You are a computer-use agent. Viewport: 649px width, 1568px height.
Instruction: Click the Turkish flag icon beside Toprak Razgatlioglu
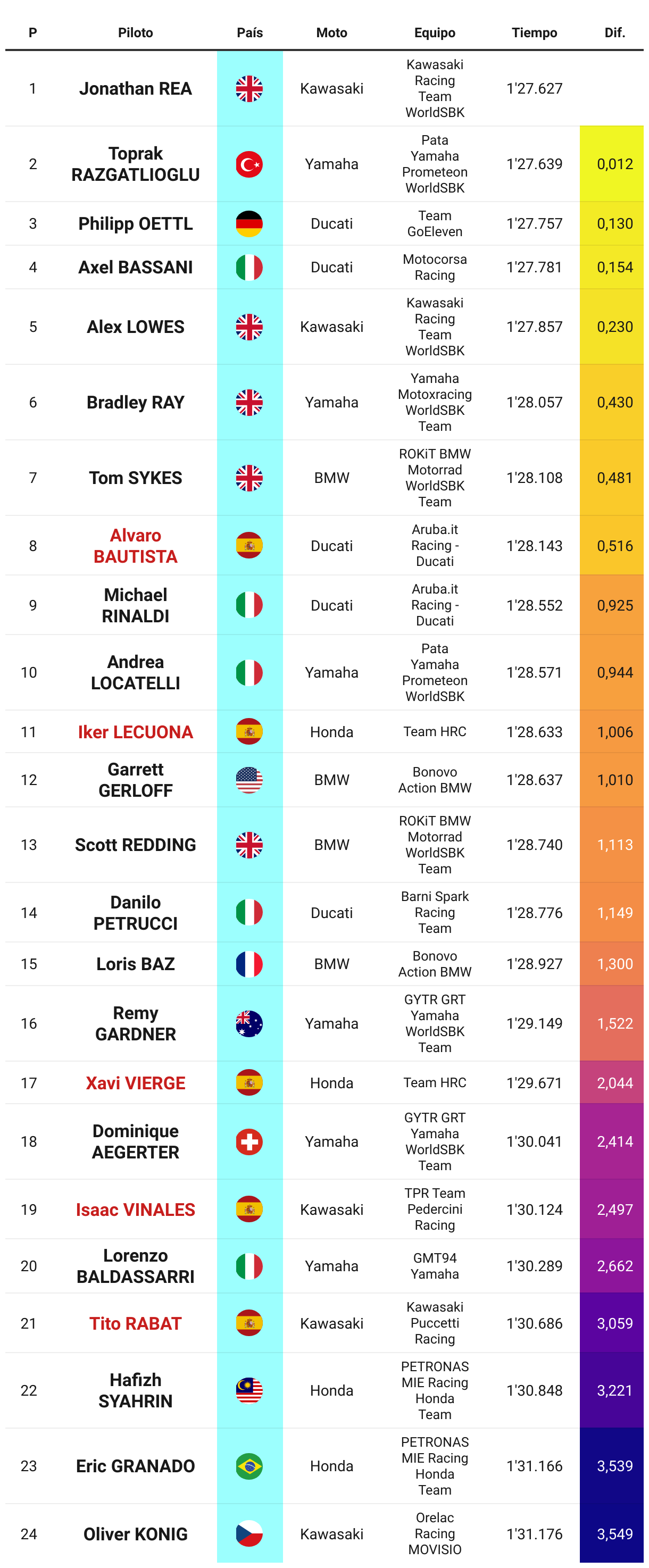click(x=249, y=164)
